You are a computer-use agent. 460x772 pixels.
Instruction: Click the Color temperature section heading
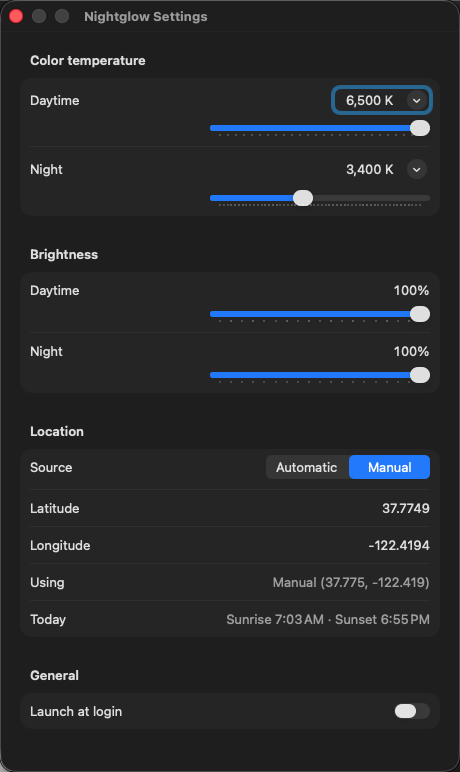pos(88,61)
